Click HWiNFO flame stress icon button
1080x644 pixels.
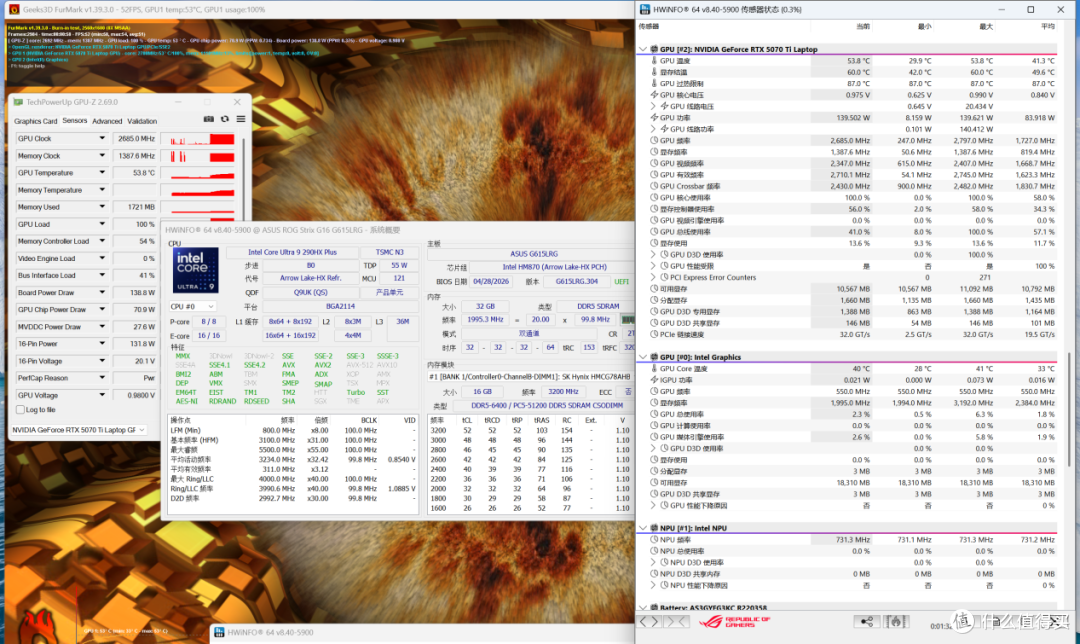pos(896,622)
